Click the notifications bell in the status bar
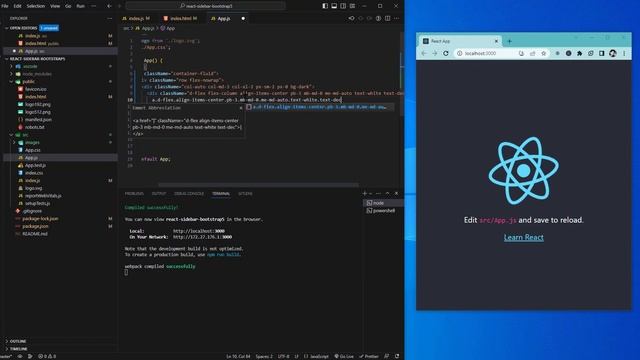640x360 pixels. (x=397, y=356)
